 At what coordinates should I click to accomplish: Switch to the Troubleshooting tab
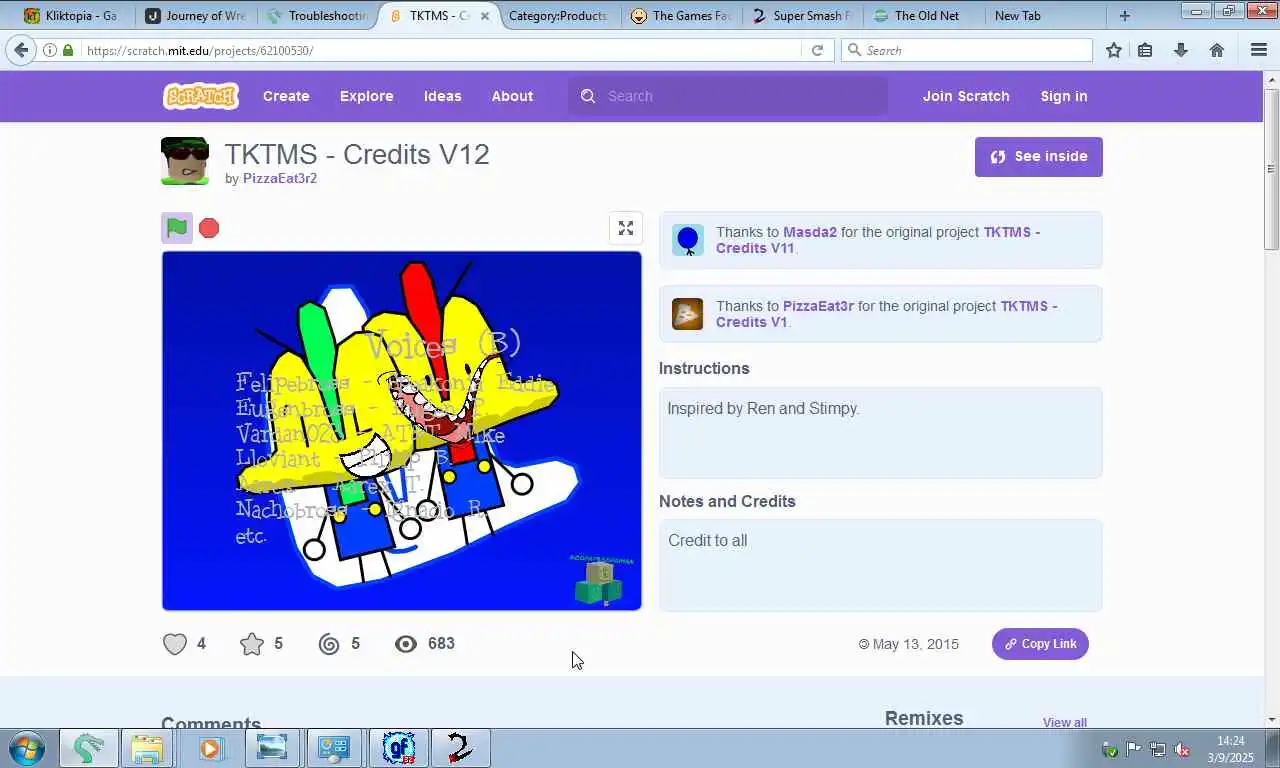(x=318, y=16)
